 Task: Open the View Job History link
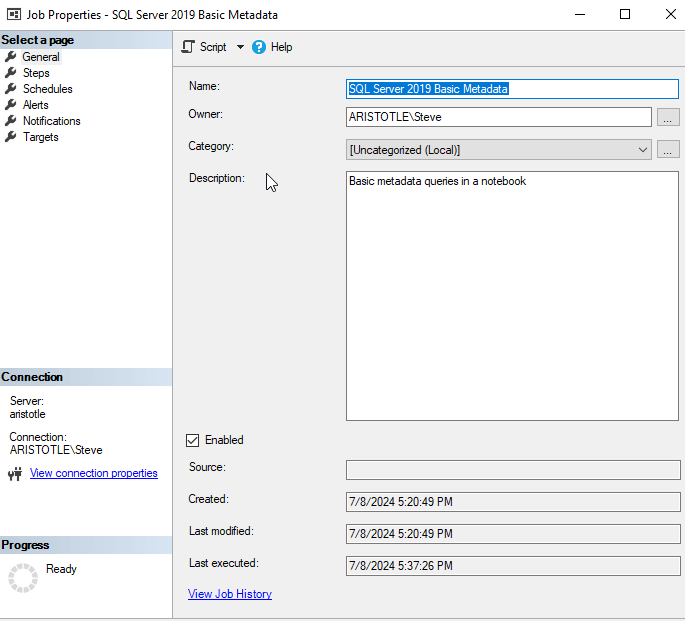pos(230,594)
